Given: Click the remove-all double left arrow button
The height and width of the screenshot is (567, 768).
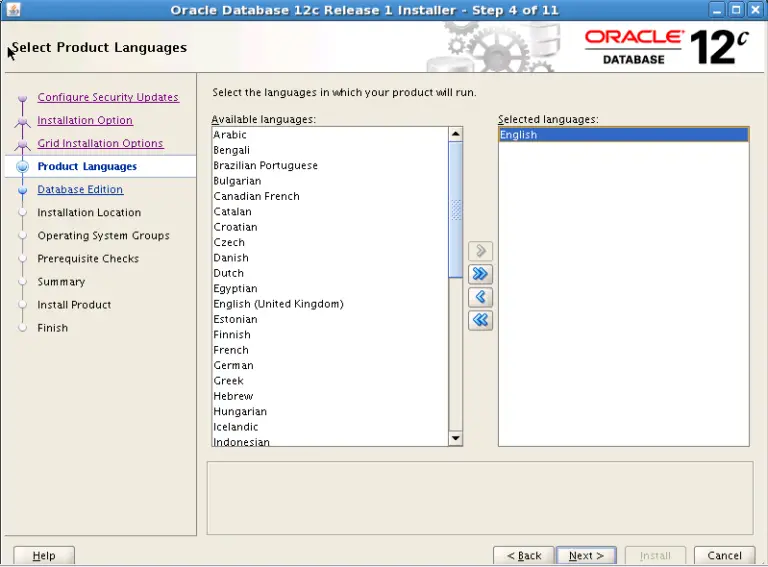Looking at the screenshot, I should click(481, 320).
